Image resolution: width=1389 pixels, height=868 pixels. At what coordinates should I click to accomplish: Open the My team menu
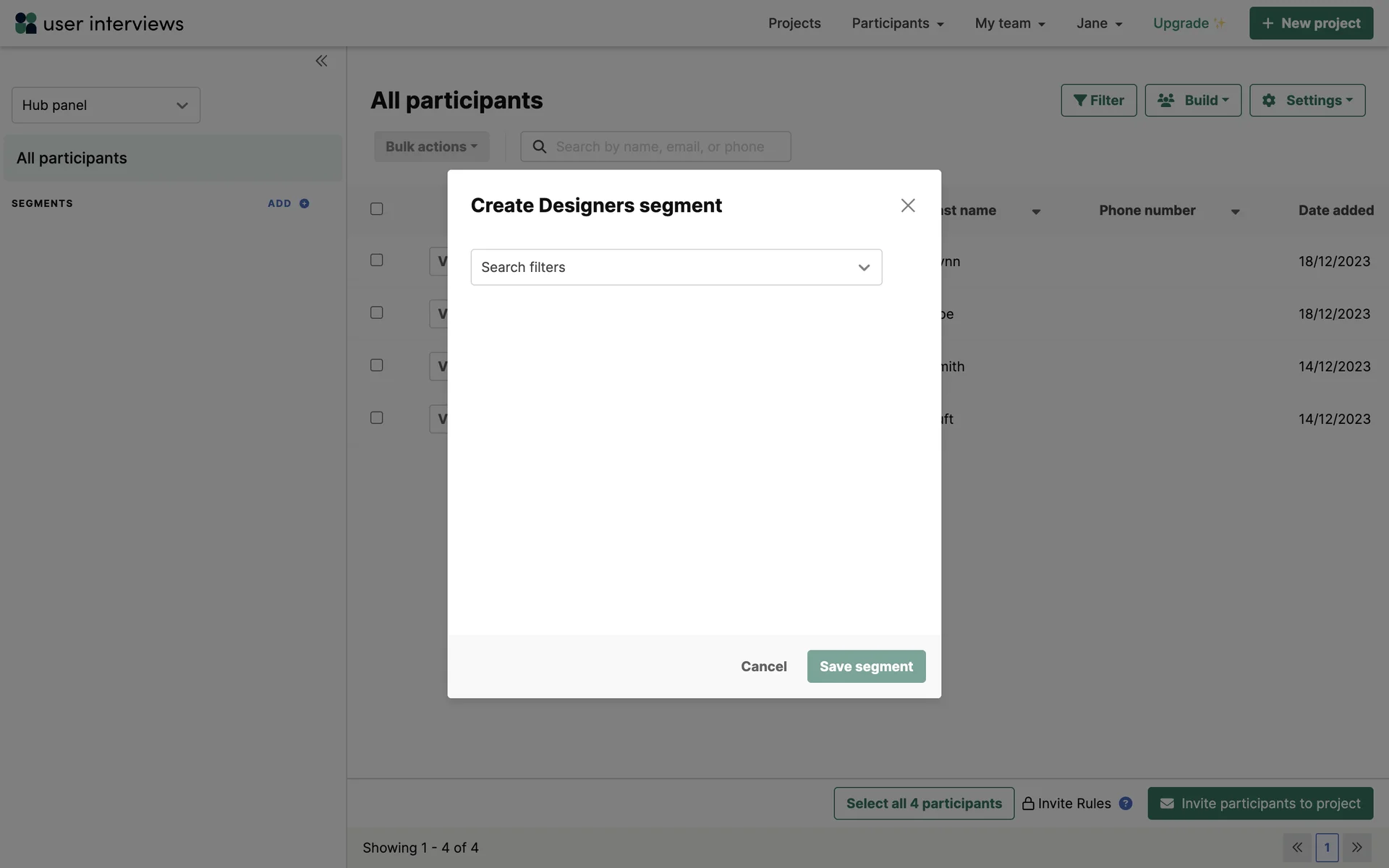1010,23
